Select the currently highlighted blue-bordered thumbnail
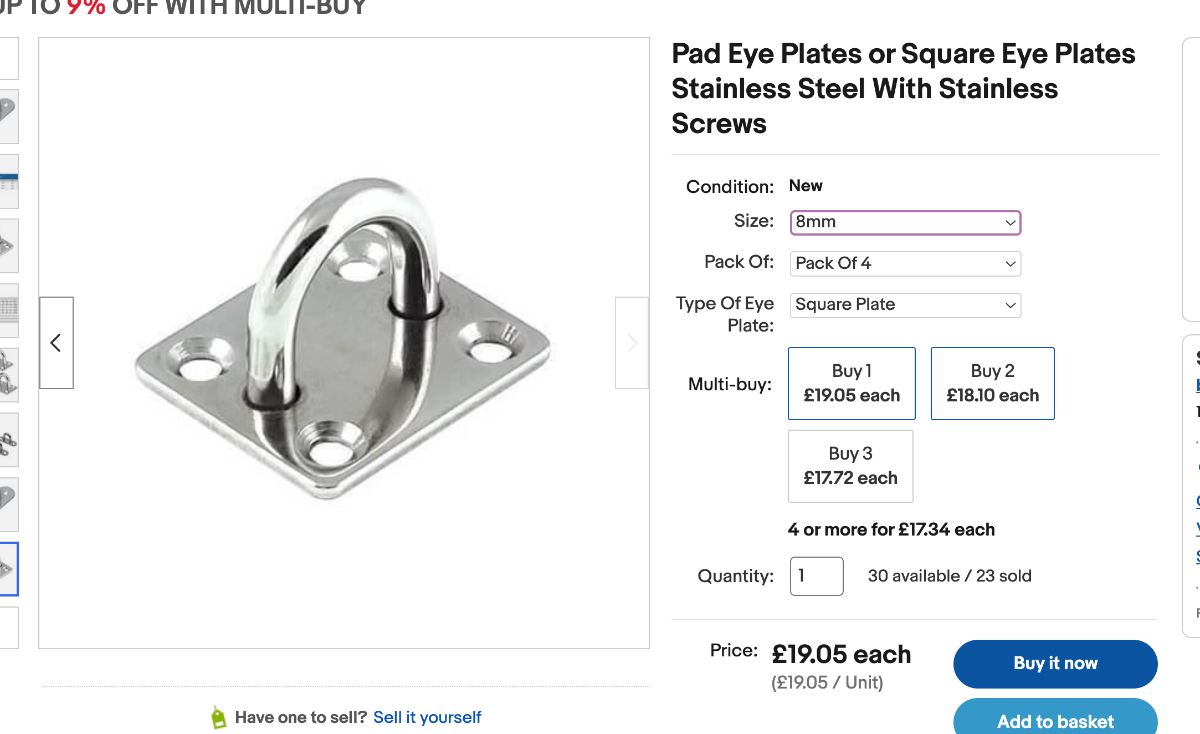 [8, 569]
